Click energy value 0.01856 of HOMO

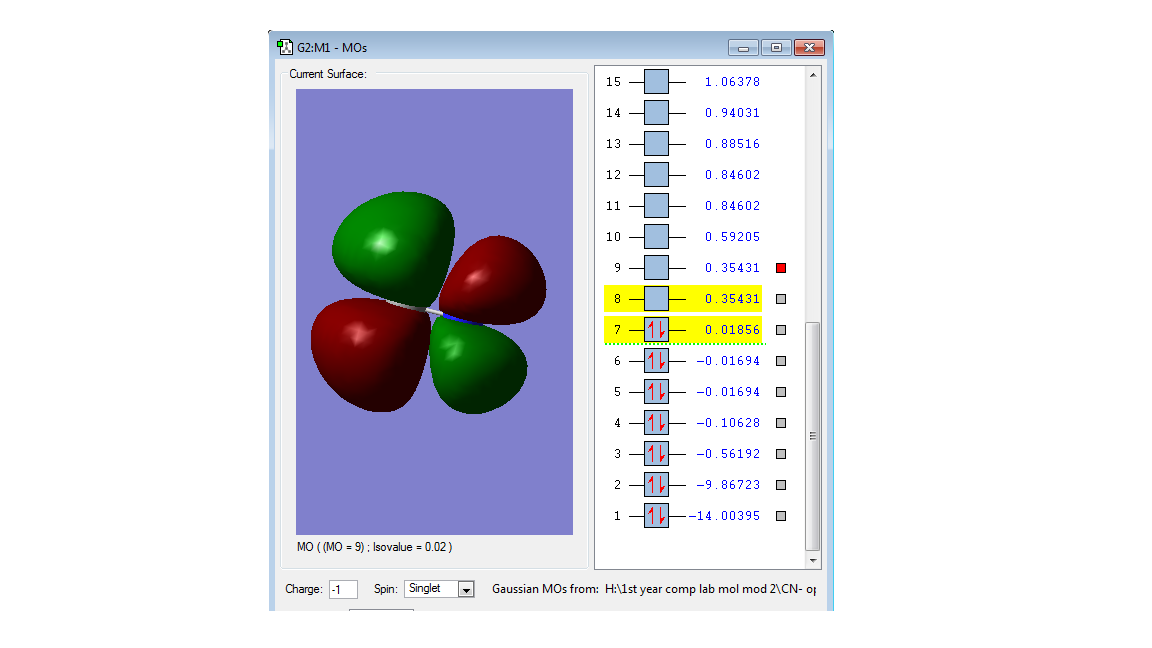pos(732,330)
